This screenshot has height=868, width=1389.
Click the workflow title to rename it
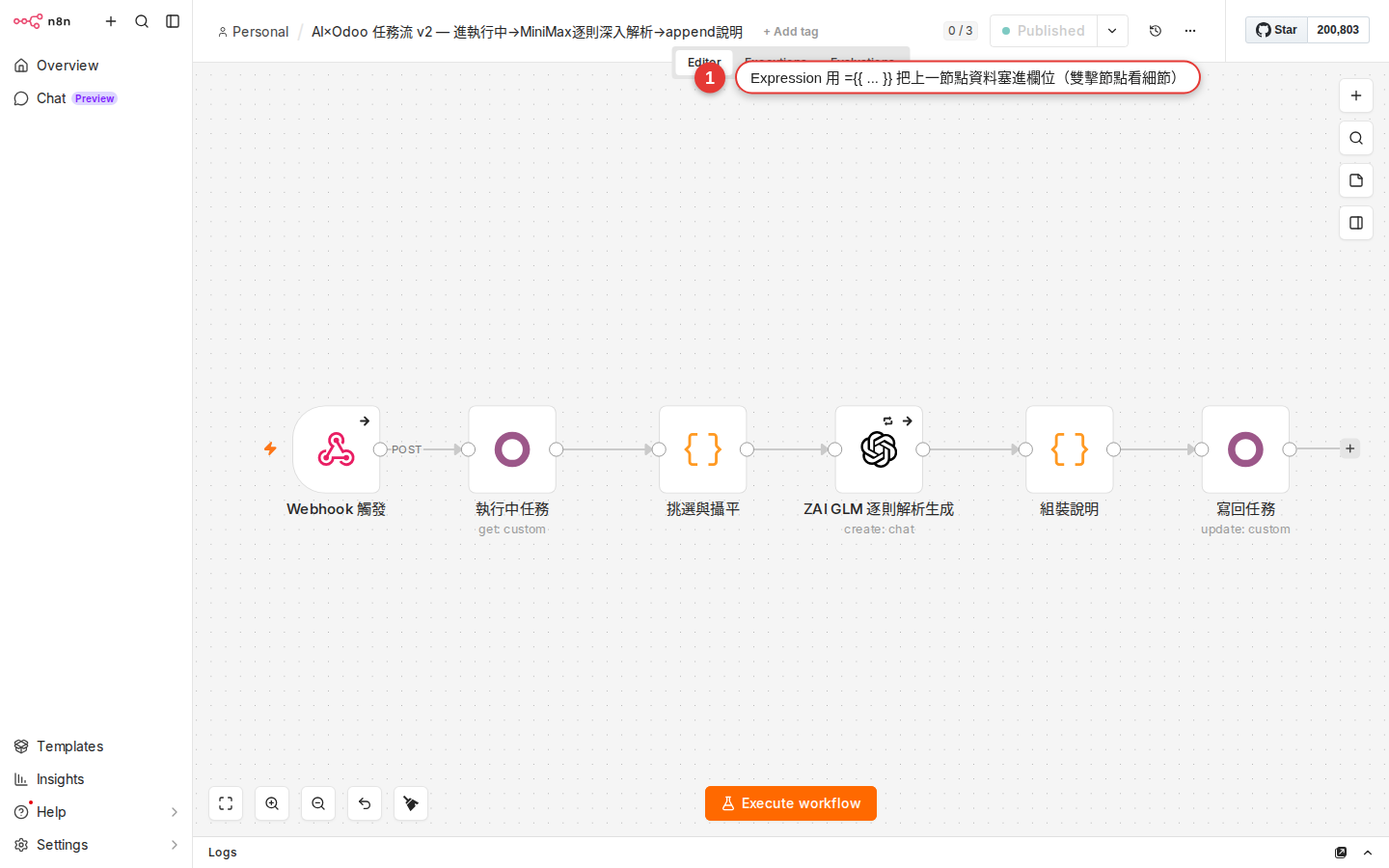click(527, 32)
